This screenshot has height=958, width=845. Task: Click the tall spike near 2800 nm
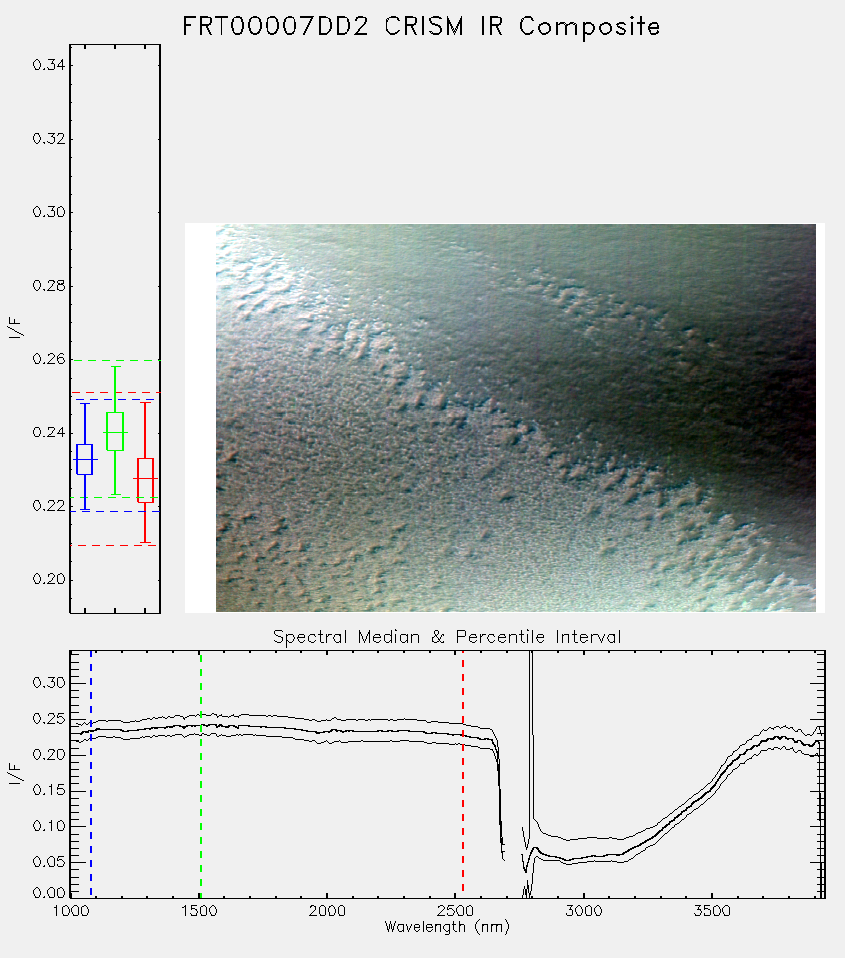coord(531,733)
